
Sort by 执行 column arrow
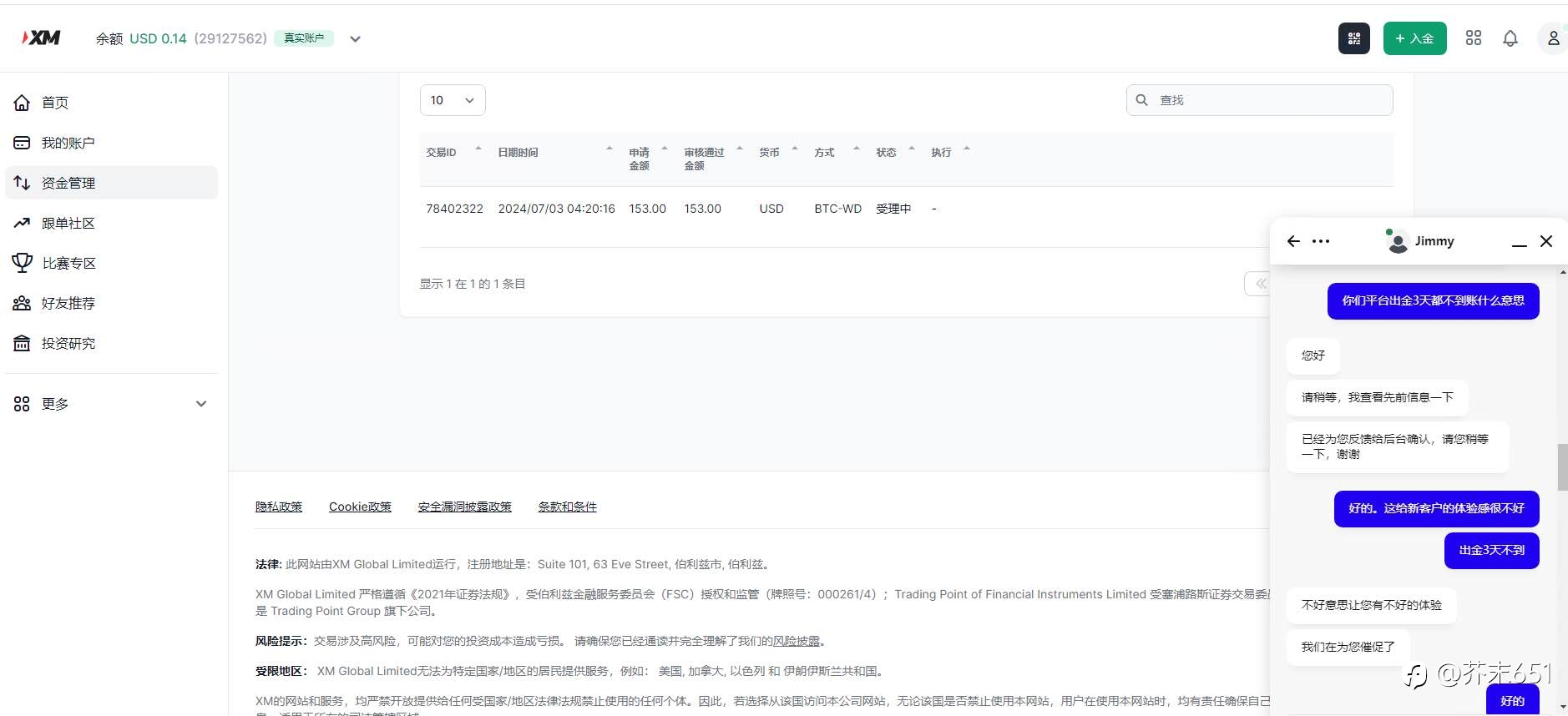(967, 149)
